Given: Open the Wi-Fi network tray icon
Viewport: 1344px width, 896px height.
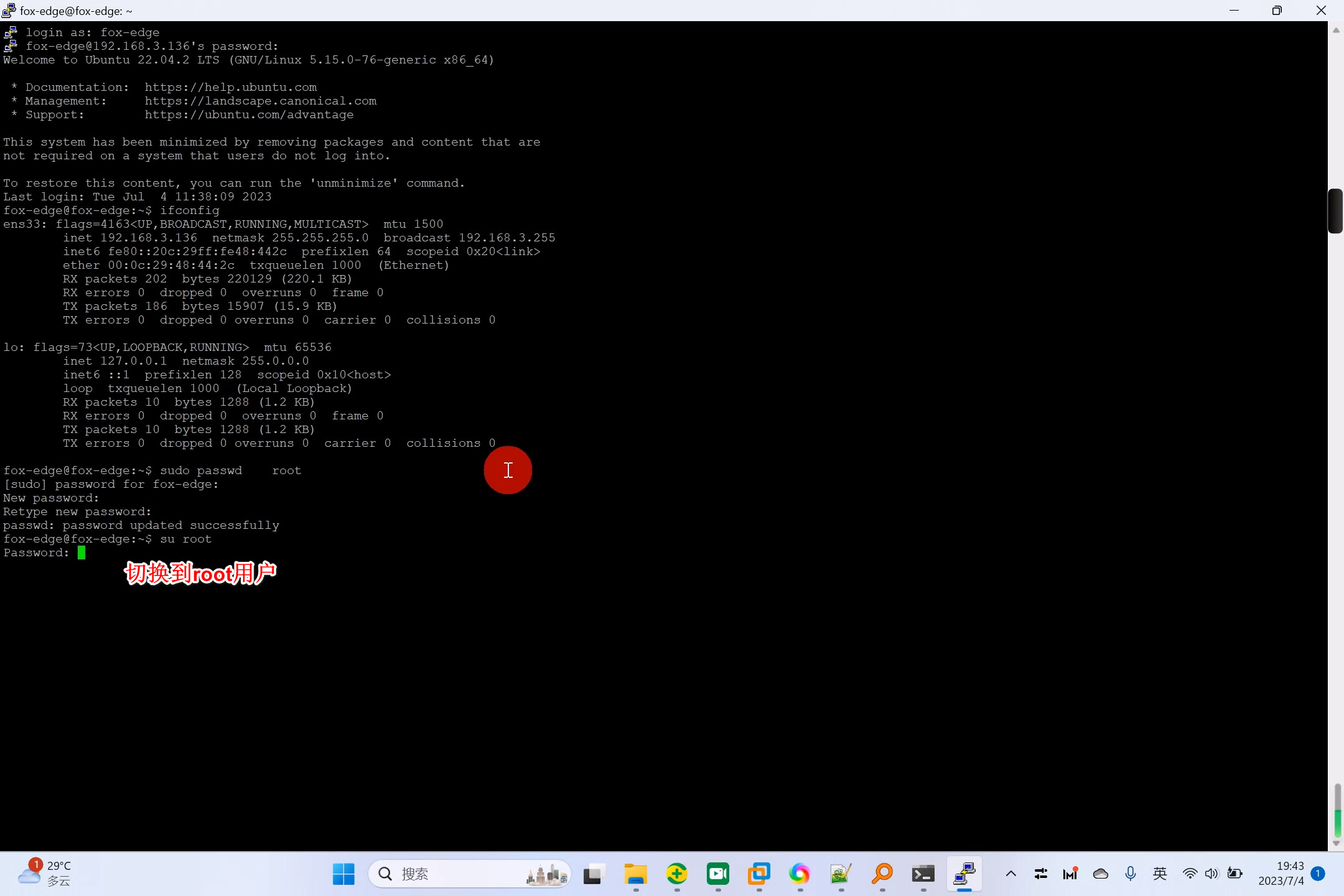Looking at the screenshot, I should (1190, 874).
